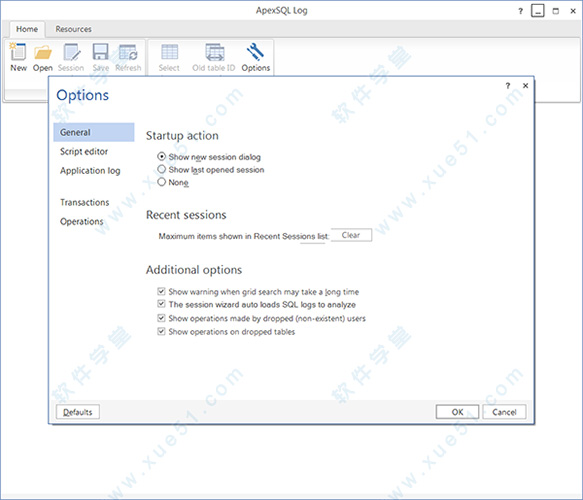The image size is (583, 500).
Task: Click the New session icon
Action: pyautogui.click(x=18, y=52)
